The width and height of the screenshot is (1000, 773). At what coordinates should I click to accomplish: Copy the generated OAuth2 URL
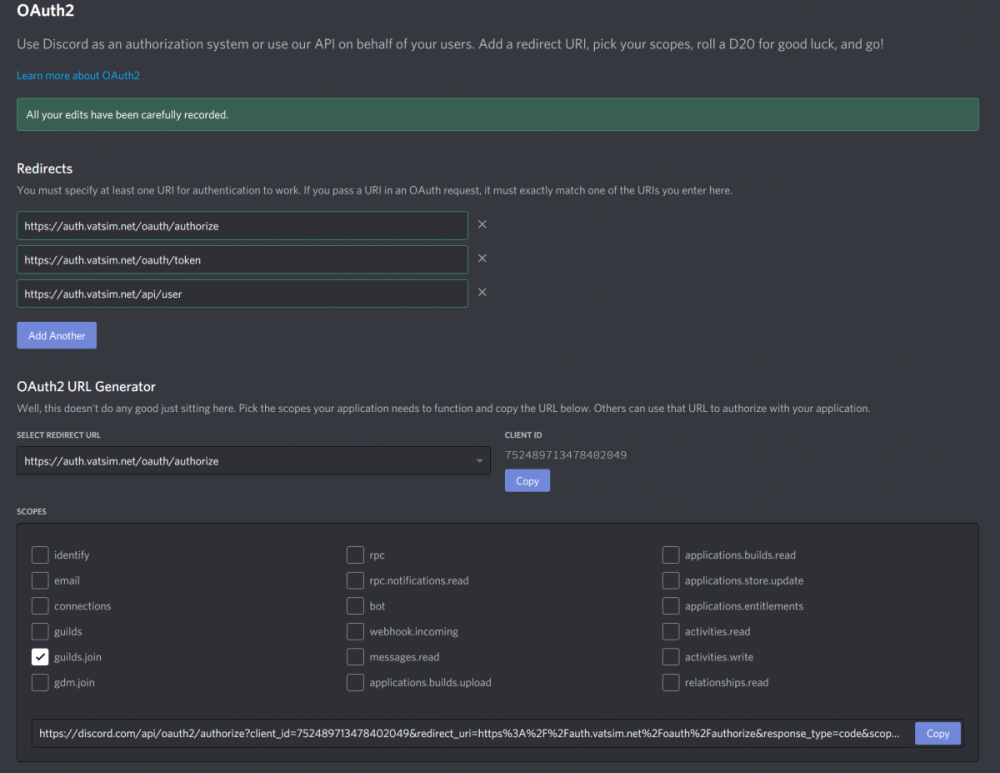coord(937,733)
